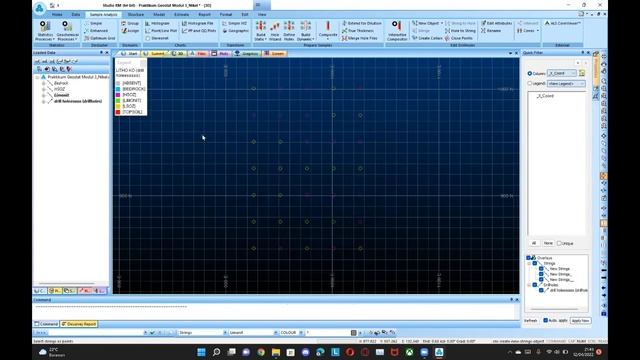
Task: Select the Column radio button
Action: click(x=530, y=73)
